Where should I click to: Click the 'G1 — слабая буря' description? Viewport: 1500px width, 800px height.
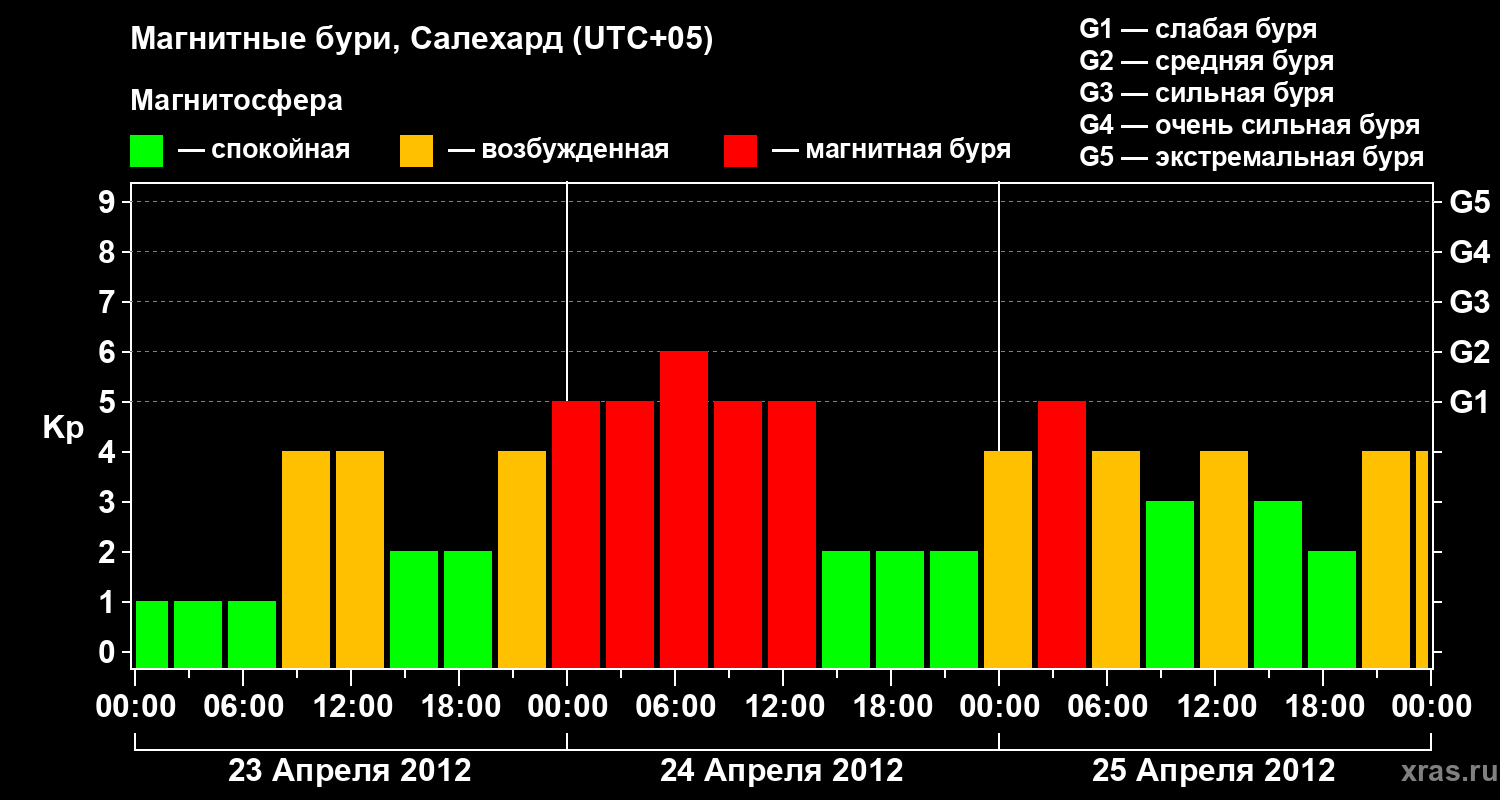click(x=1198, y=28)
